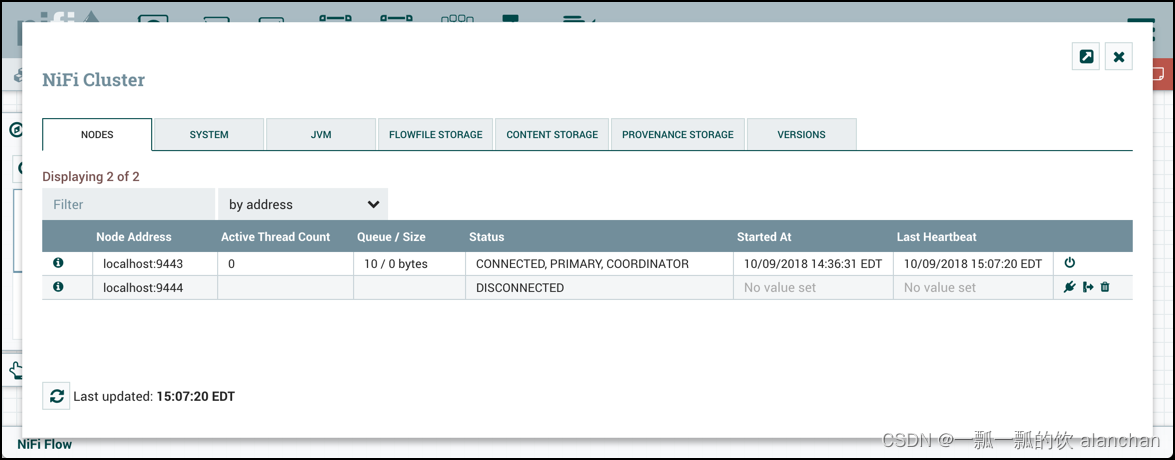Open the Provenance Storage tab
1175x460 pixels.
[x=677, y=135]
